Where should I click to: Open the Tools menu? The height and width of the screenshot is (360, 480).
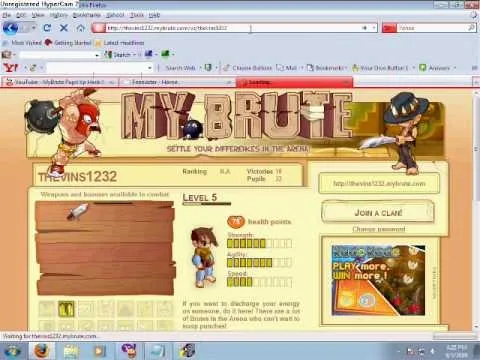[137, 15]
